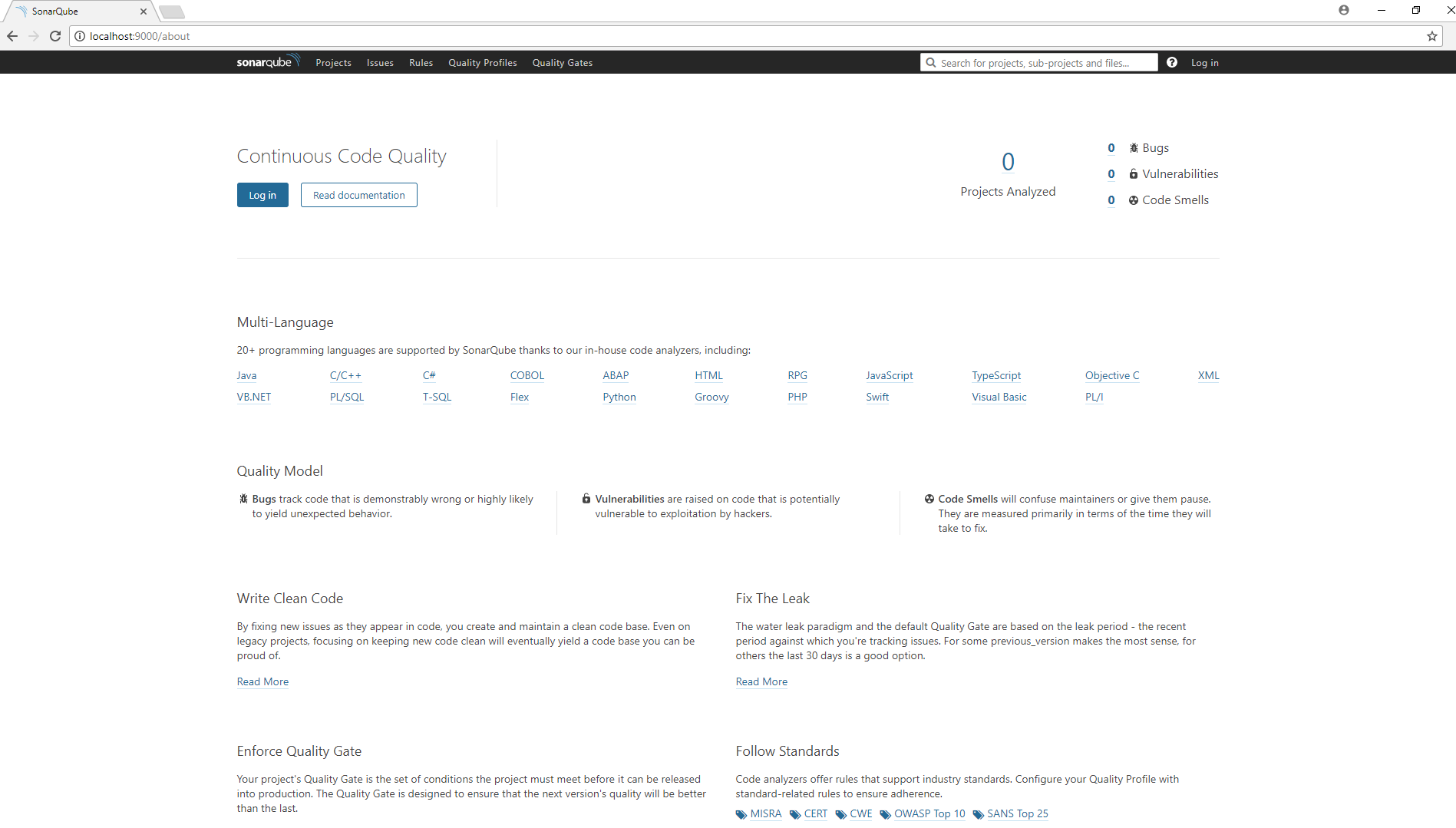This screenshot has height=828, width=1456.
Task: Open the help question mark icon
Action: 1172,62
